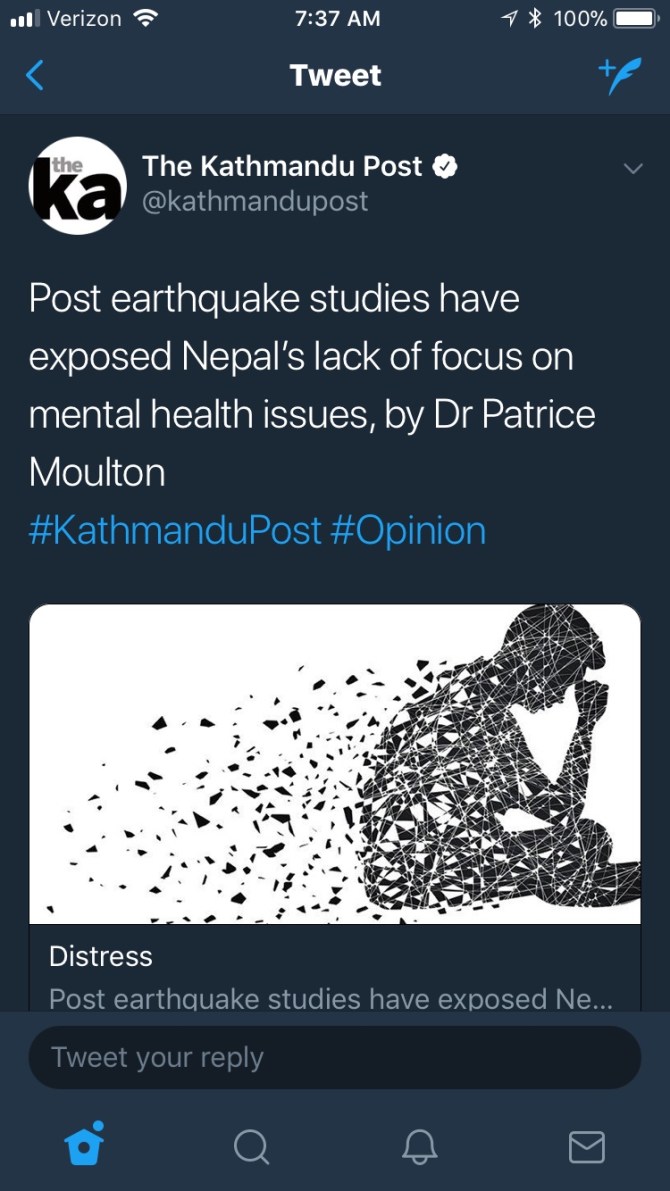Tap the article description preview text

330,998
